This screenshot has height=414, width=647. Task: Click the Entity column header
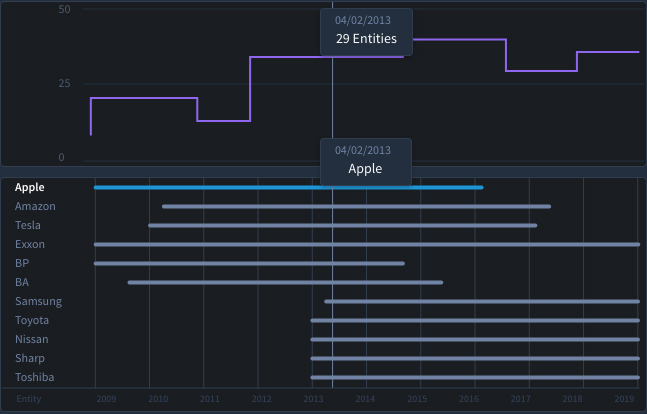pyautogui.click(x=31, y=399)
